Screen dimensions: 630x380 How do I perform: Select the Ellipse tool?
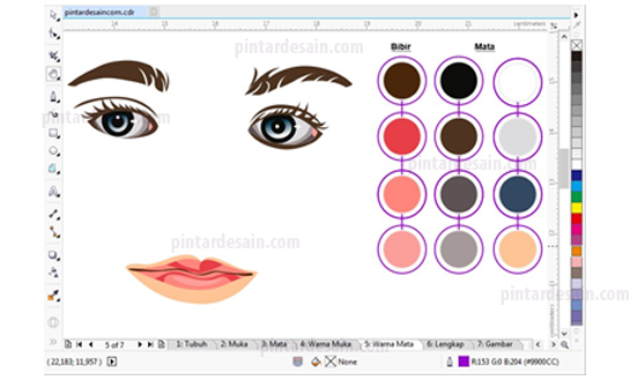coord(53,151)
